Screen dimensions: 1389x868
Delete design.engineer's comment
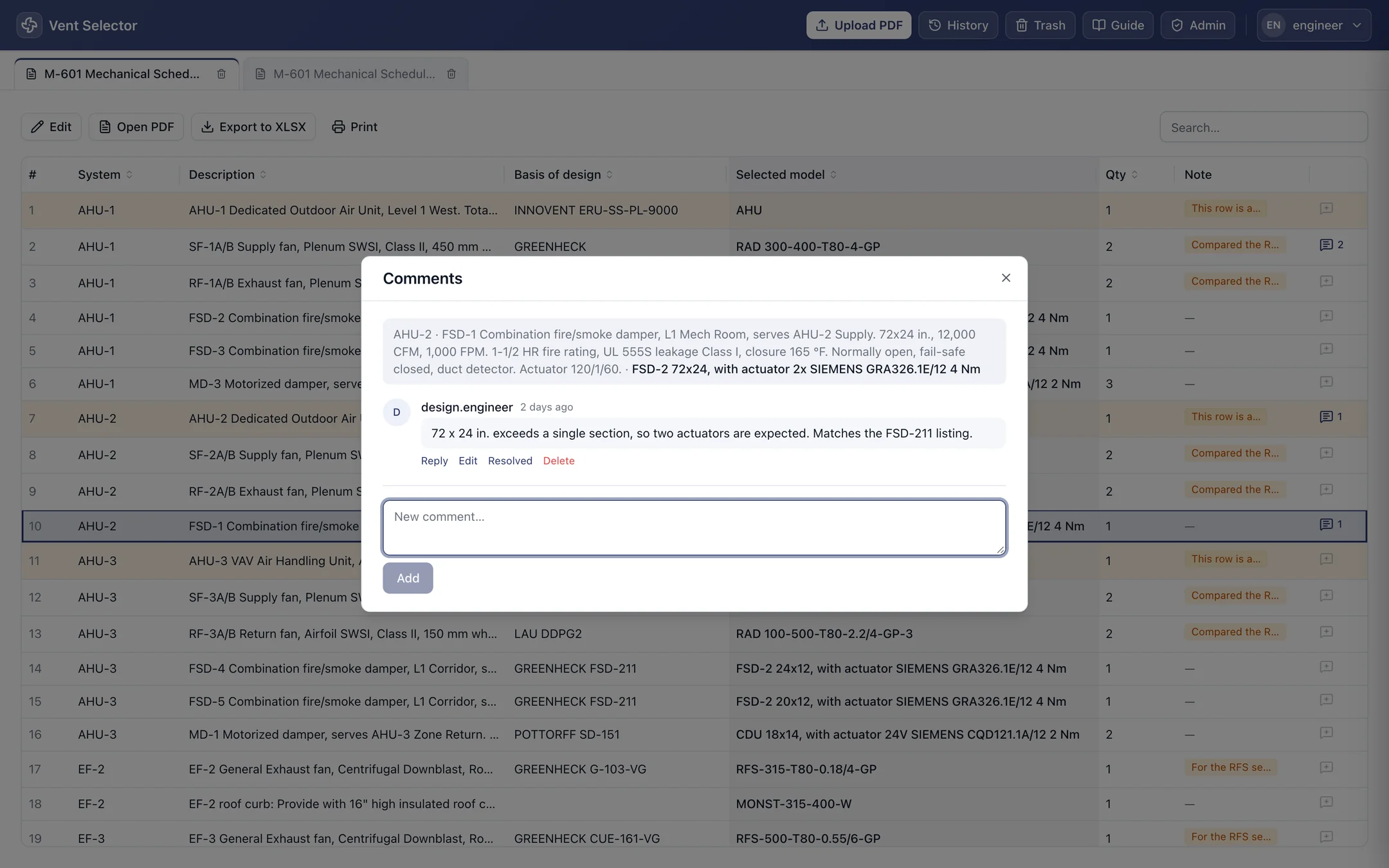click(559, 460)
